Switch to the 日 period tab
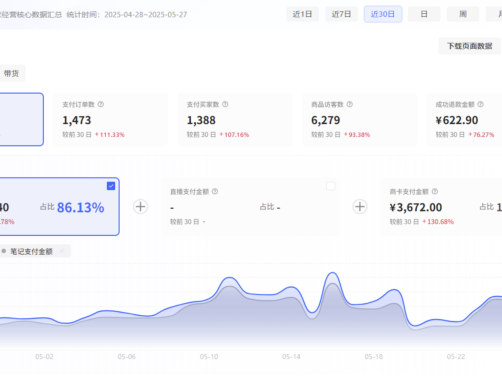This screenshot has height=376, width=502. pyautogui.click(x=424, y=14)
